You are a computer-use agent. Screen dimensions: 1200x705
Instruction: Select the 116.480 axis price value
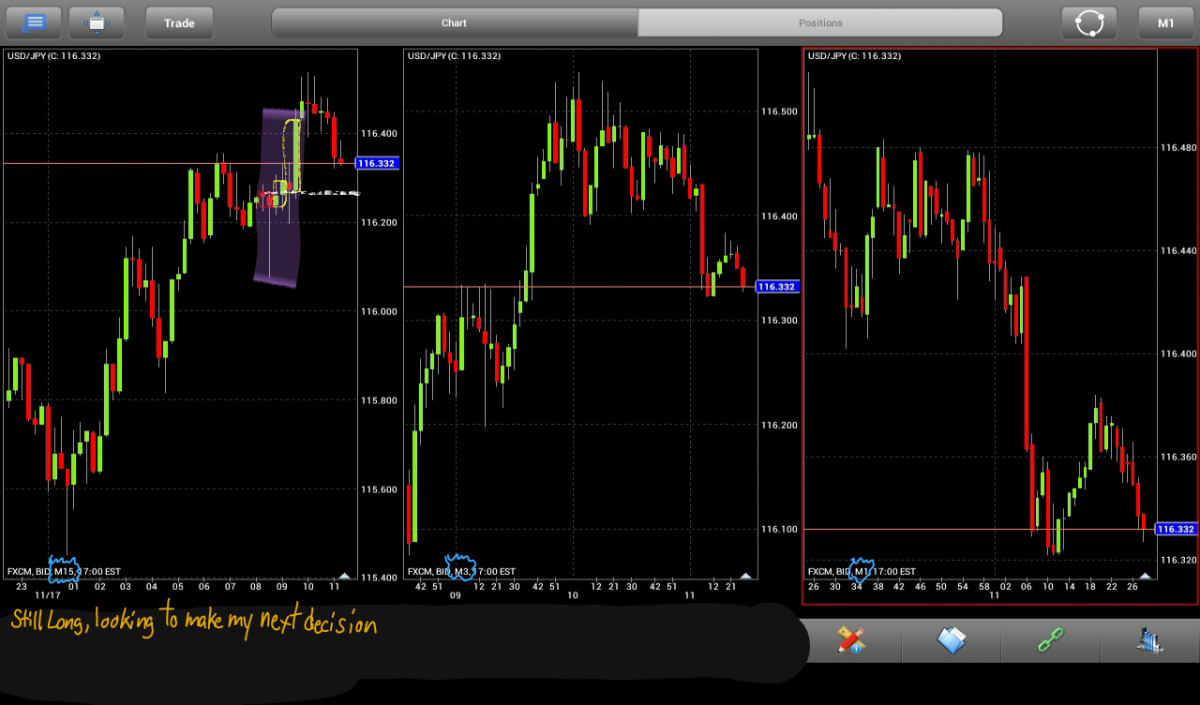pos(1178,148)
